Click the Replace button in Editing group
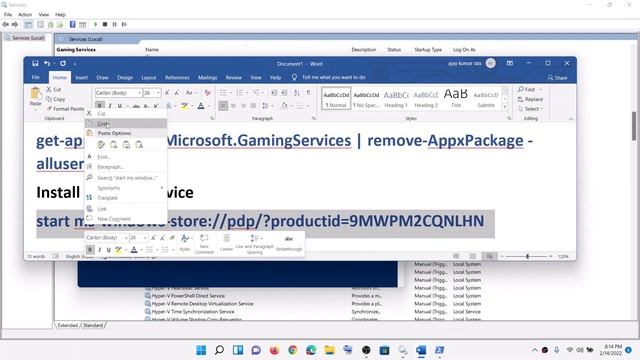This screenshot has width=640, height=360. tap(530, 99)
